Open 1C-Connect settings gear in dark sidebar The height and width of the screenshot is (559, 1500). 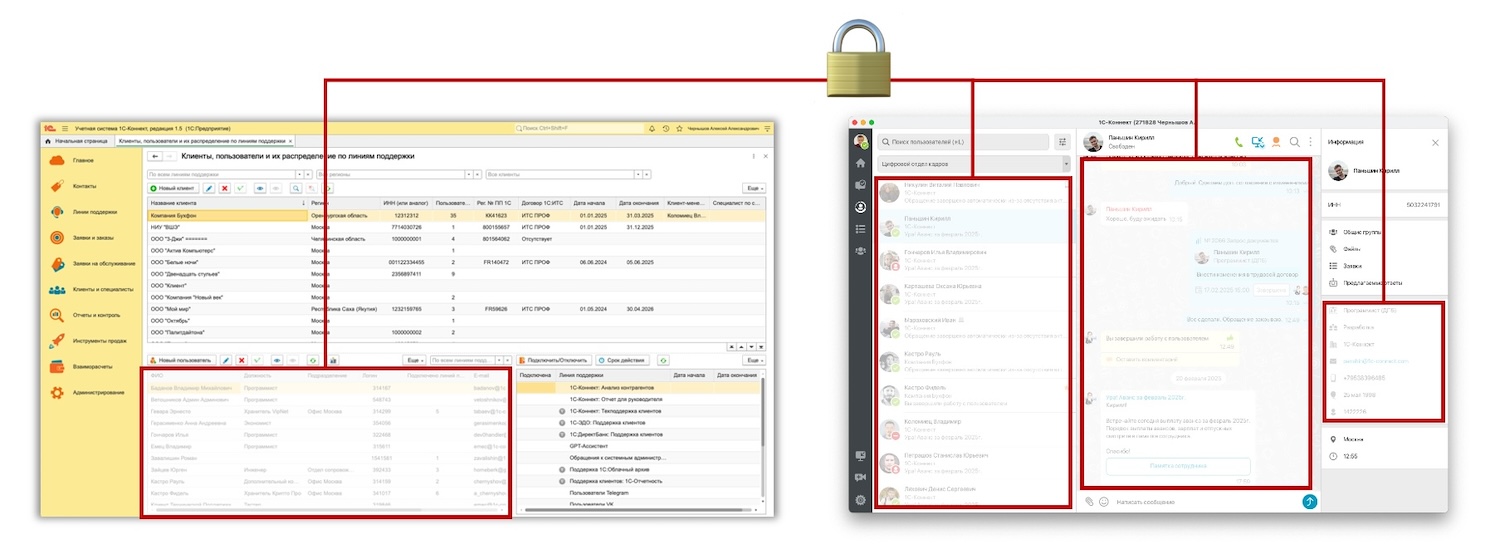point(860,499)
